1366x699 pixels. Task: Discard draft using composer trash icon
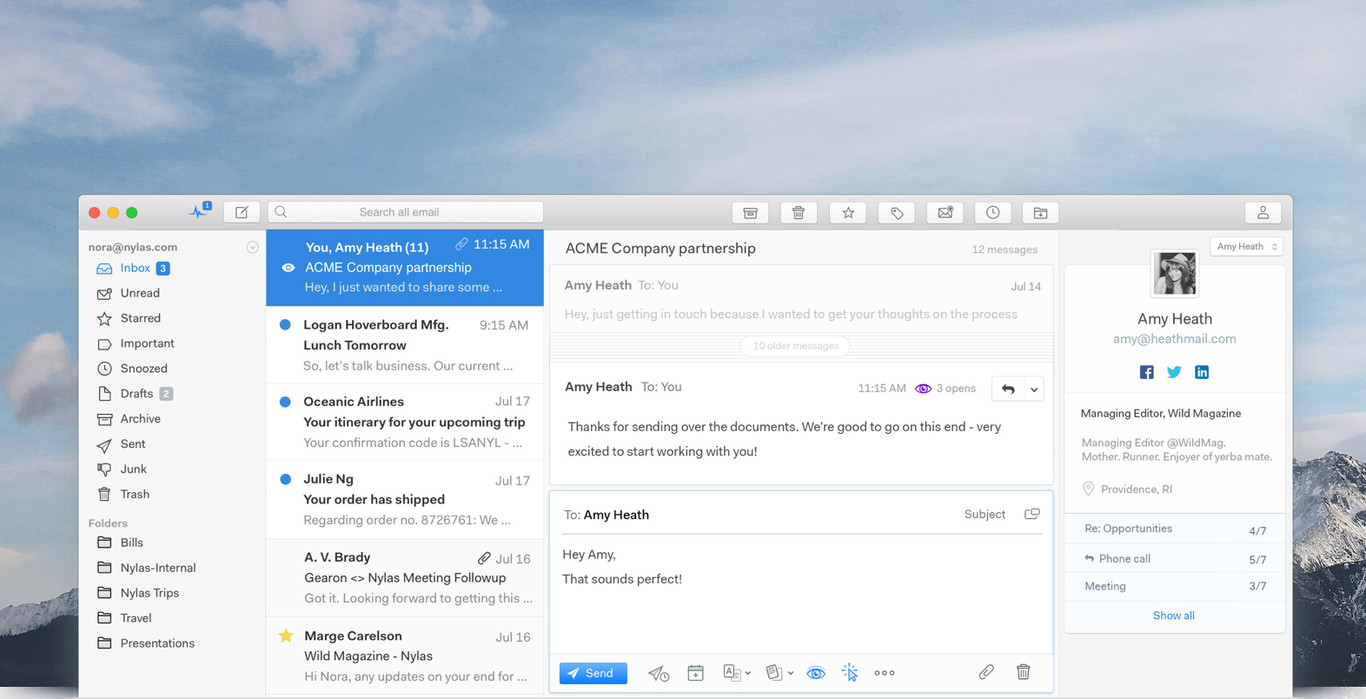tap(1023, 673)
